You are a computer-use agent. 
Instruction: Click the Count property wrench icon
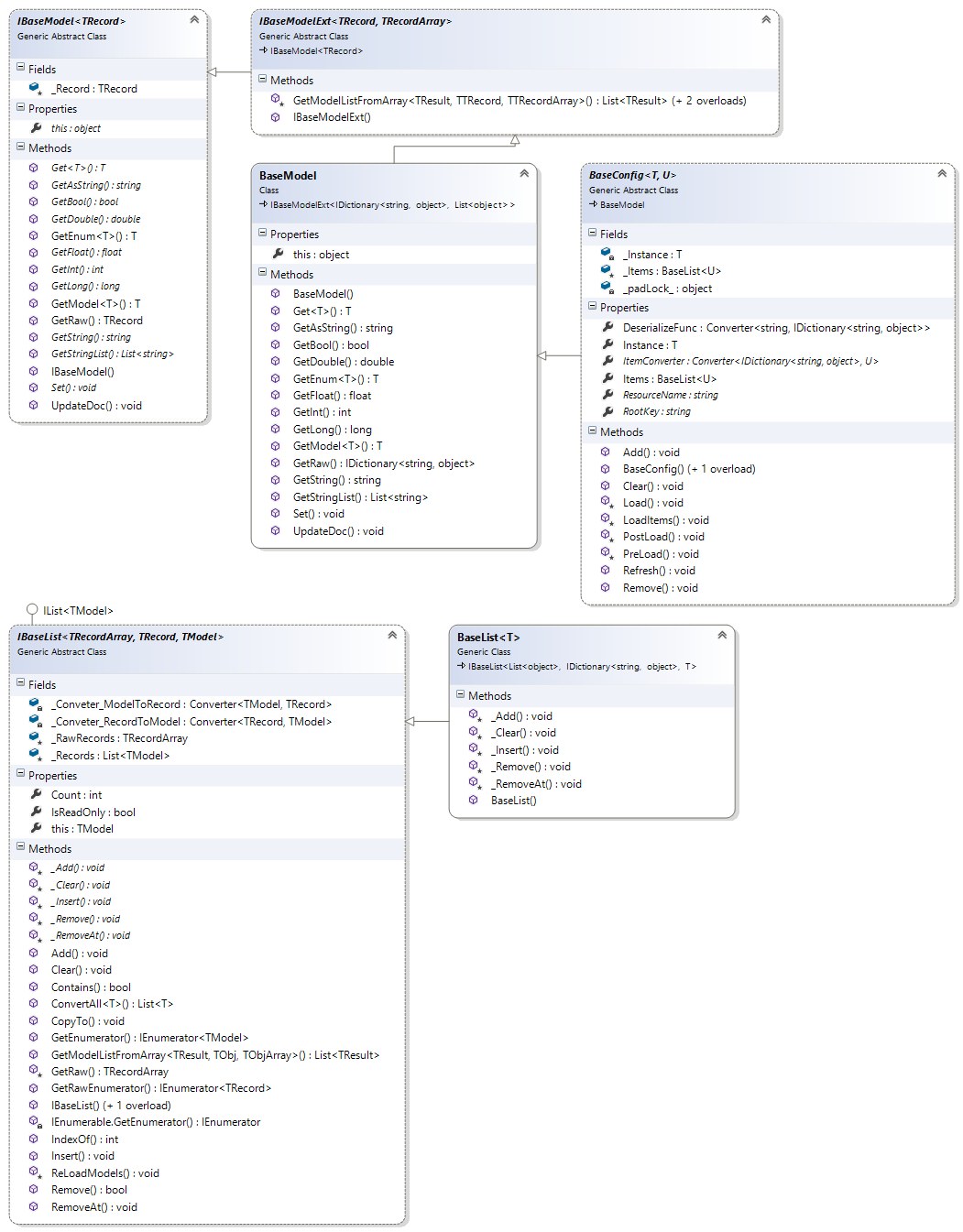(x=36, y=794)
